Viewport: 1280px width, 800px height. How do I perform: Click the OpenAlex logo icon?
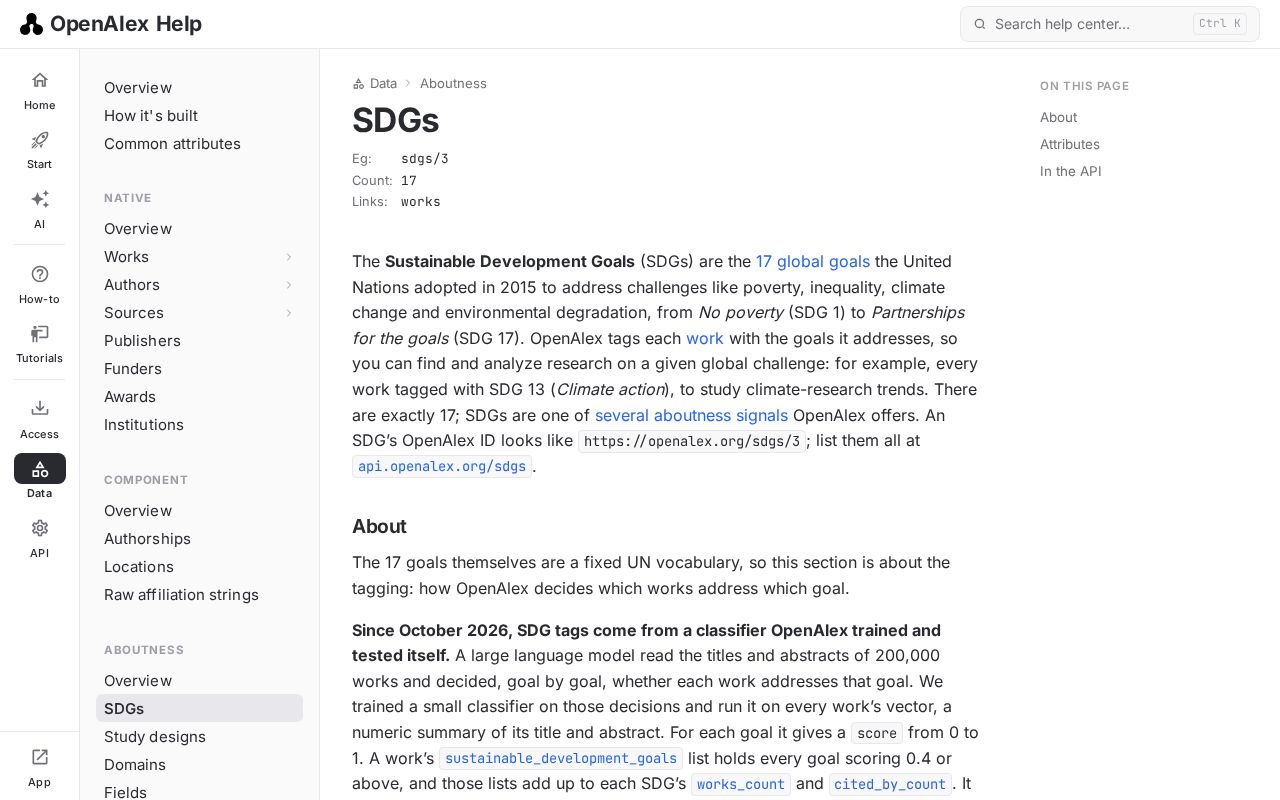(x=31, y=24)
